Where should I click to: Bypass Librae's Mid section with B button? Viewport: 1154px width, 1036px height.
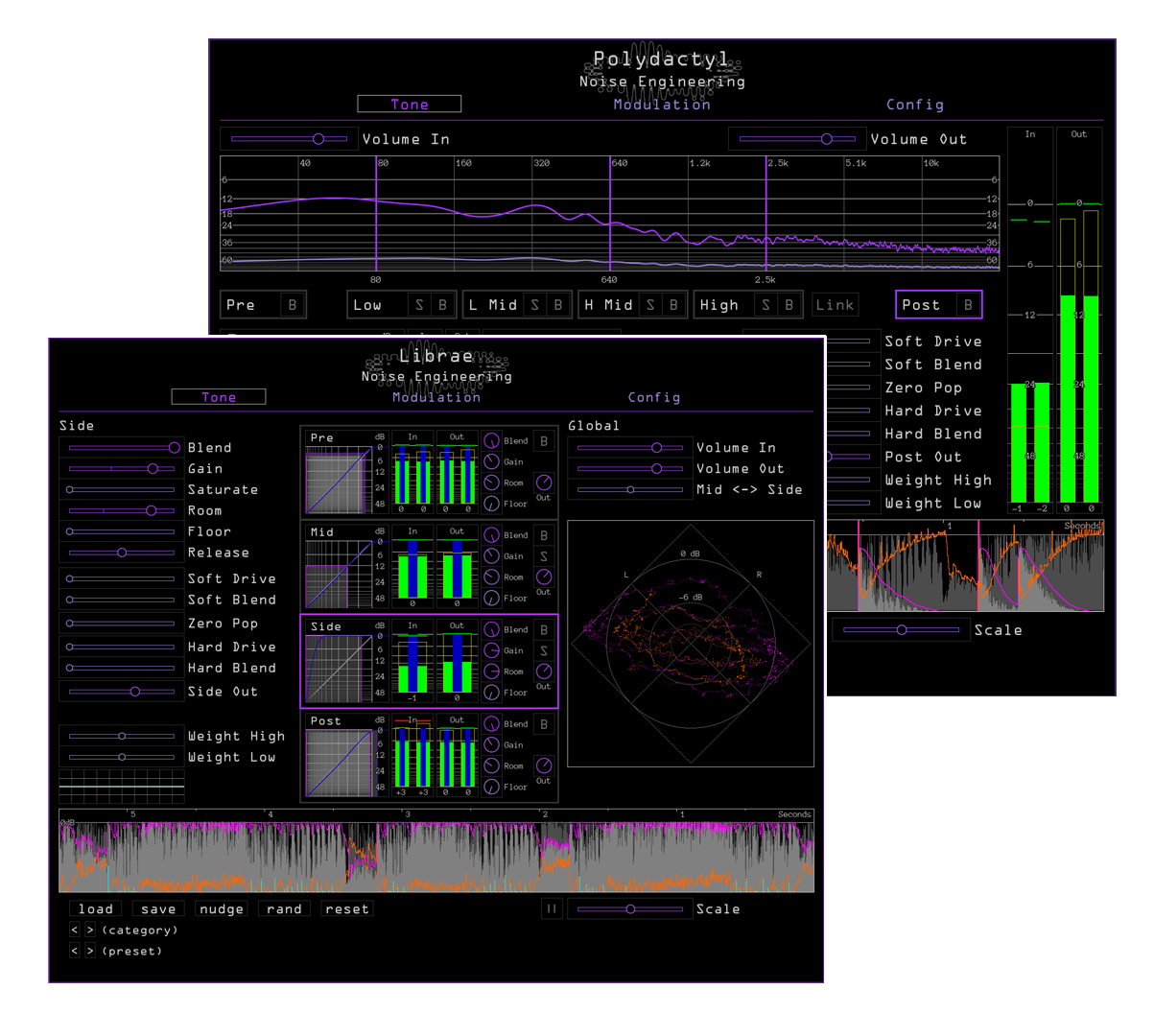pyautogui.click(x=544, y=535)
